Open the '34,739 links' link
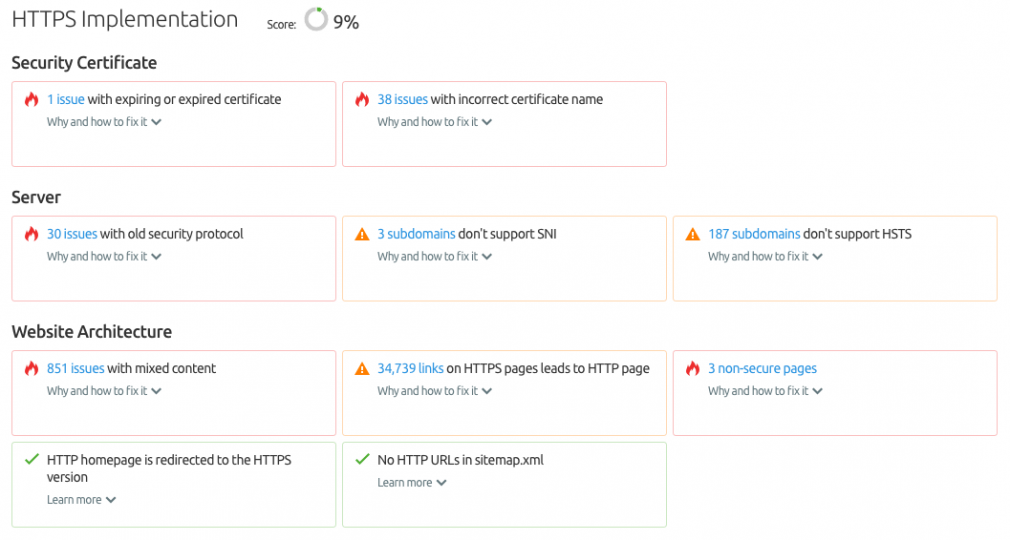The image size is (1010, 540). [x=410, y=369]
